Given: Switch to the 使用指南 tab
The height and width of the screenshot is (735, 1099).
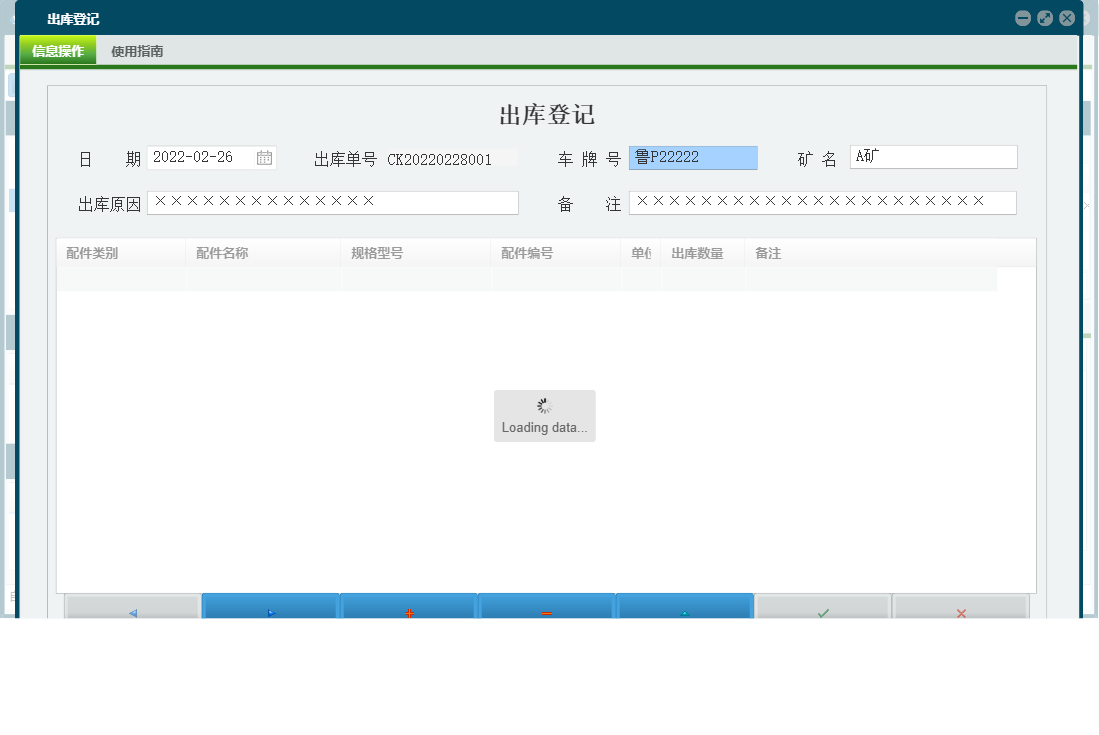Looking at the screenshot, I should coord(138,50).
